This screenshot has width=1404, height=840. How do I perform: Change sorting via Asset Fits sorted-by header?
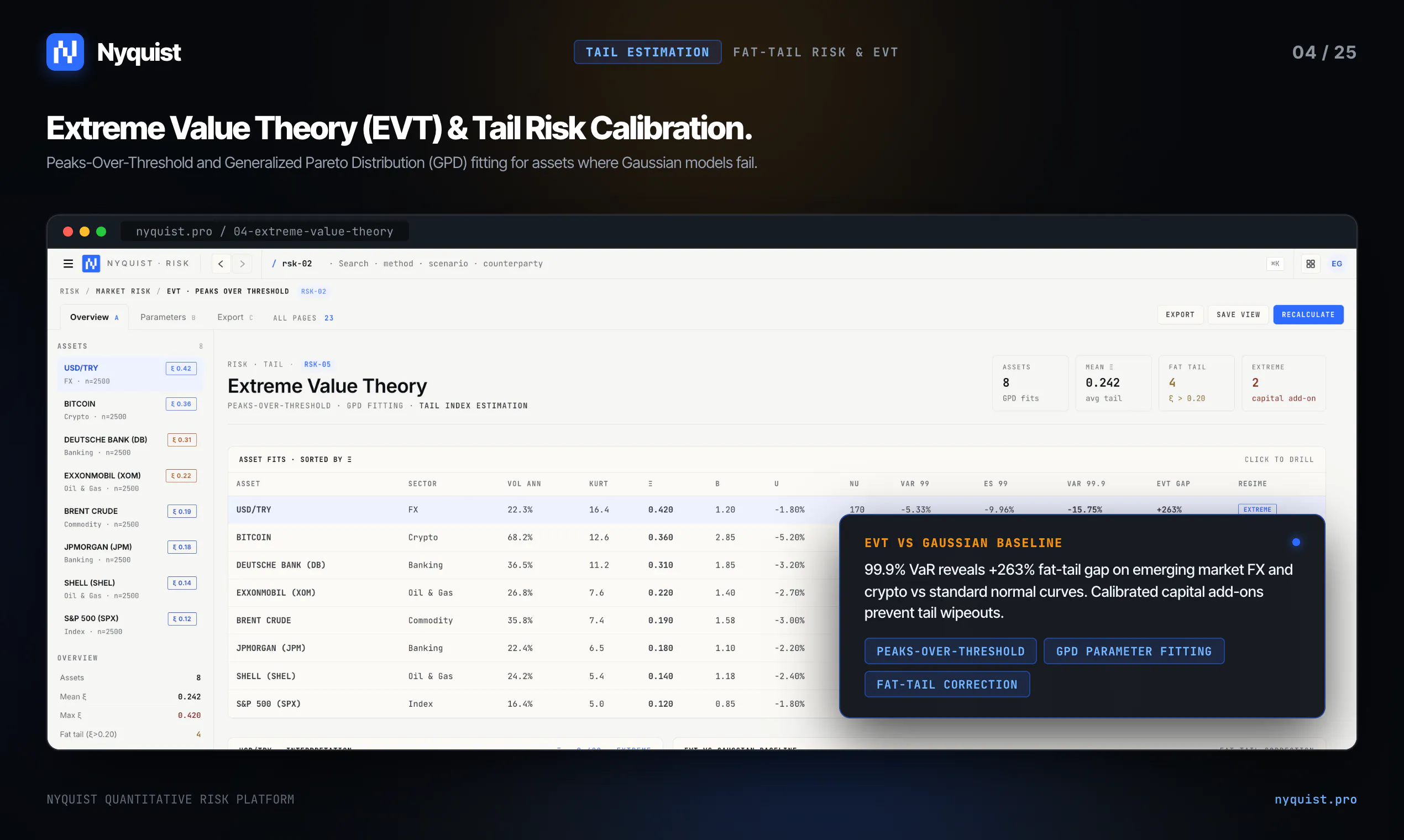pos(295,460)
